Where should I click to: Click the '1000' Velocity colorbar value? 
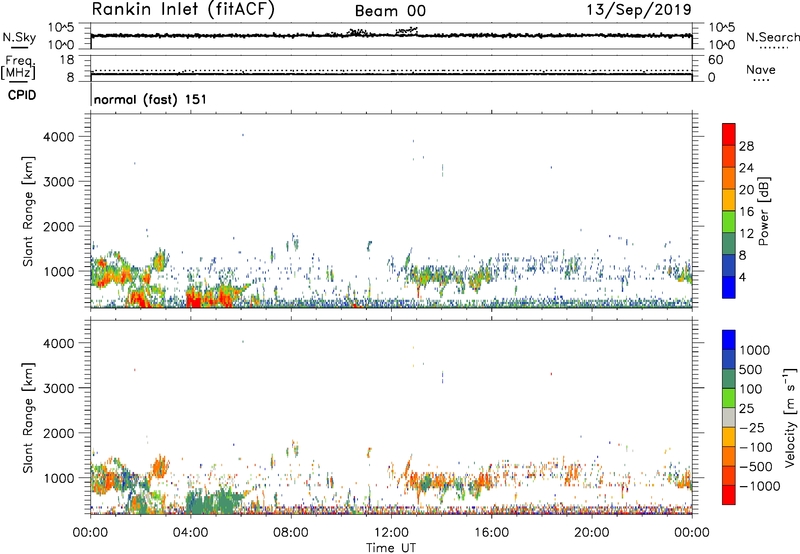(x=754, y=350)
